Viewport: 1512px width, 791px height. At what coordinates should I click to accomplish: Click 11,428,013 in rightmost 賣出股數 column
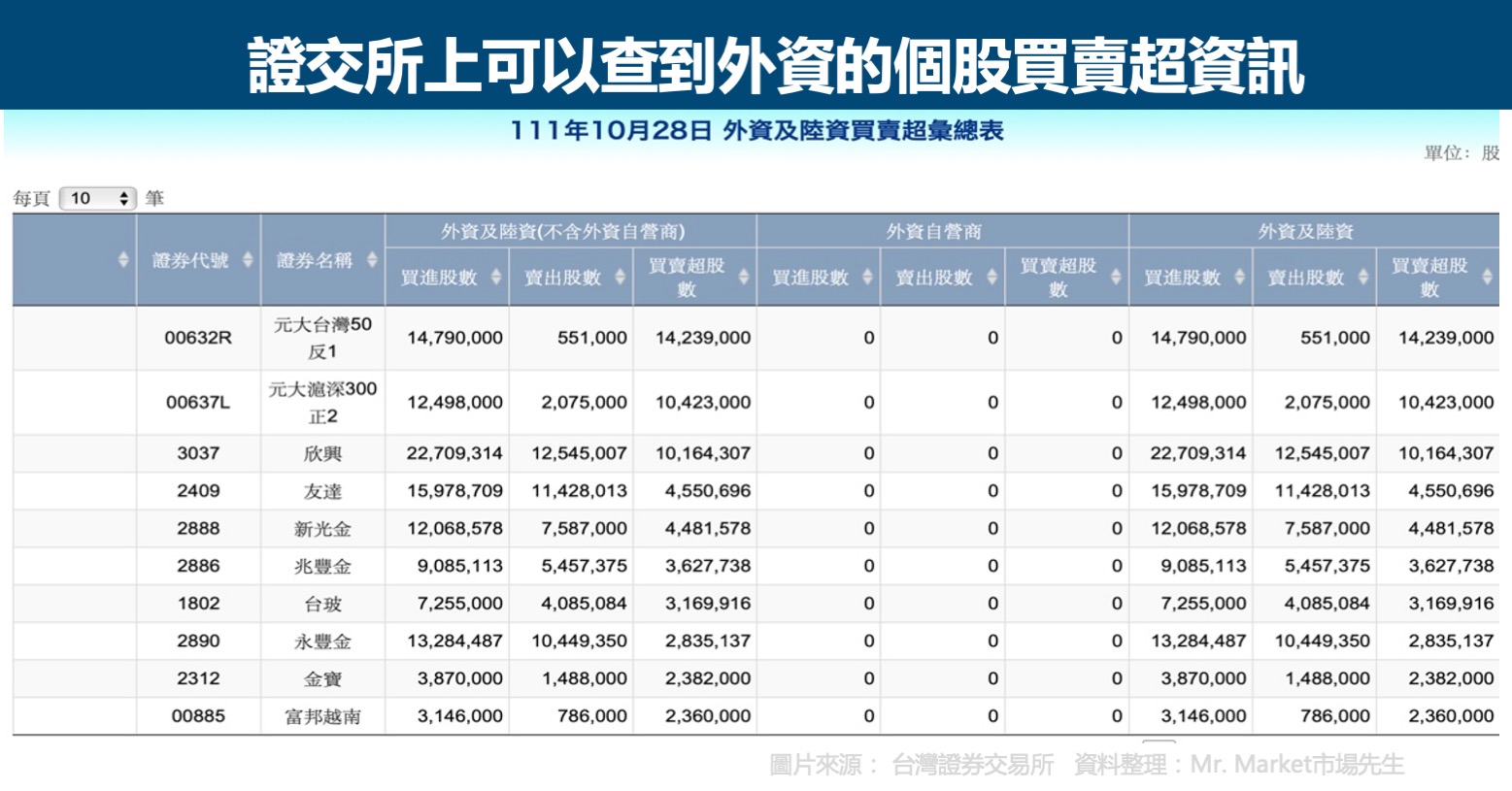pyautogui.click(x=1323, y=491)
